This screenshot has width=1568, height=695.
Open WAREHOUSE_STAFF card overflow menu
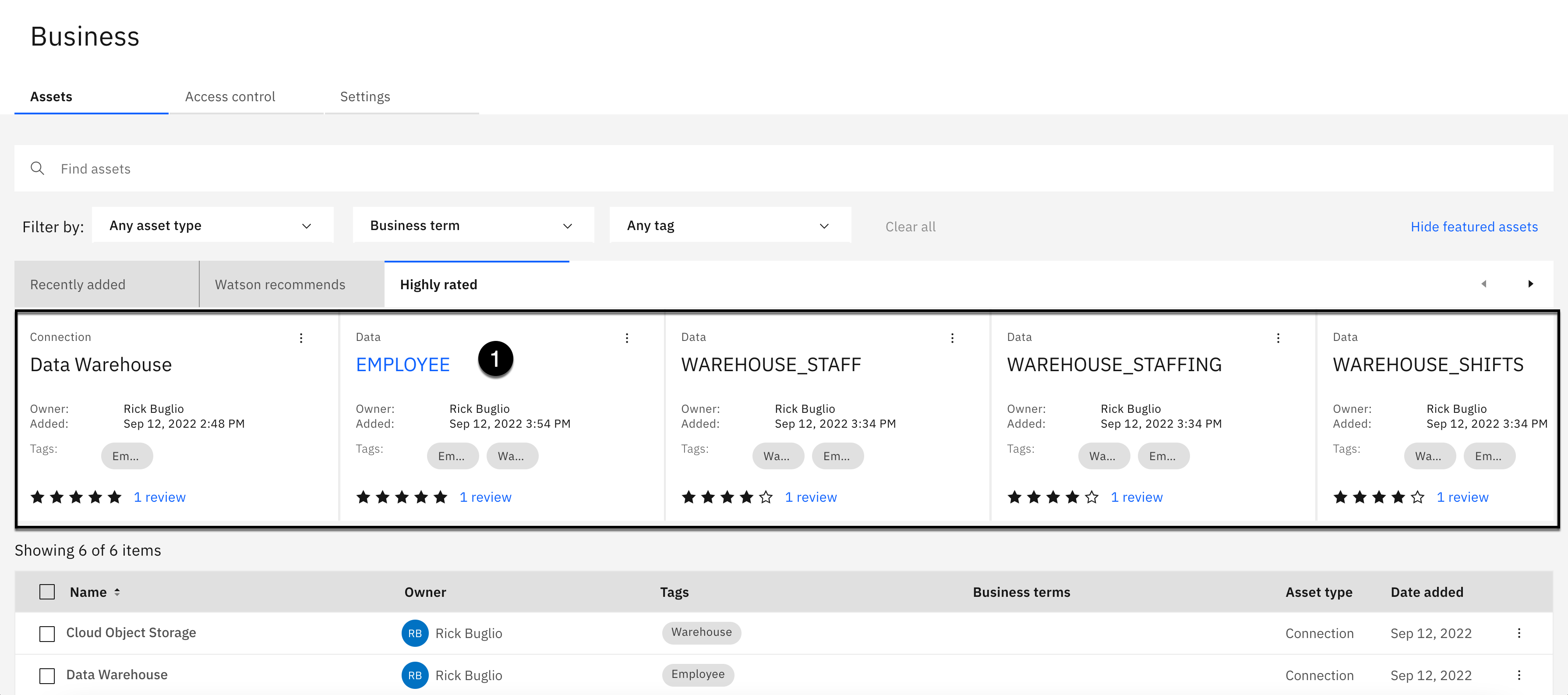tap(952, 338)
